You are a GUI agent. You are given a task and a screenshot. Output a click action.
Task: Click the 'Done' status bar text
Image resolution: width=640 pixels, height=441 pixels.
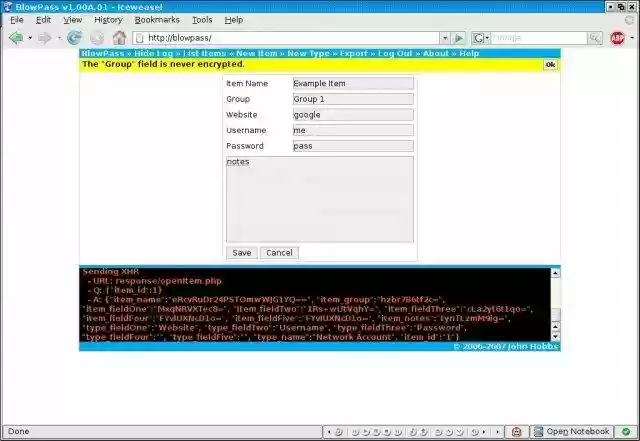click(x=19, y=431)
